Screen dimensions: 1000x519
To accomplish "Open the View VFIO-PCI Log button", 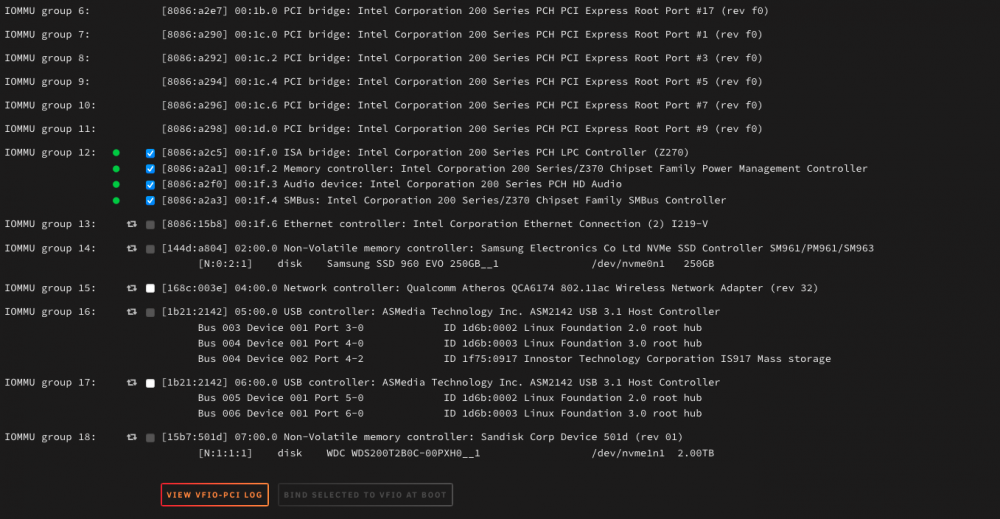I will tap(214, 495).
